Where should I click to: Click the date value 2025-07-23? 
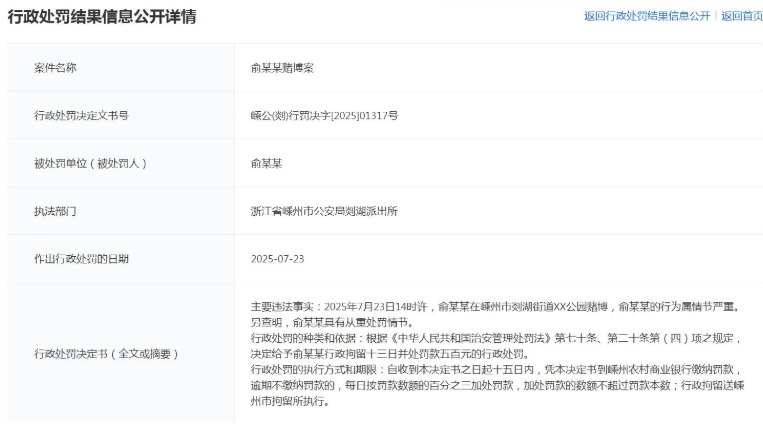coord(277,258)
